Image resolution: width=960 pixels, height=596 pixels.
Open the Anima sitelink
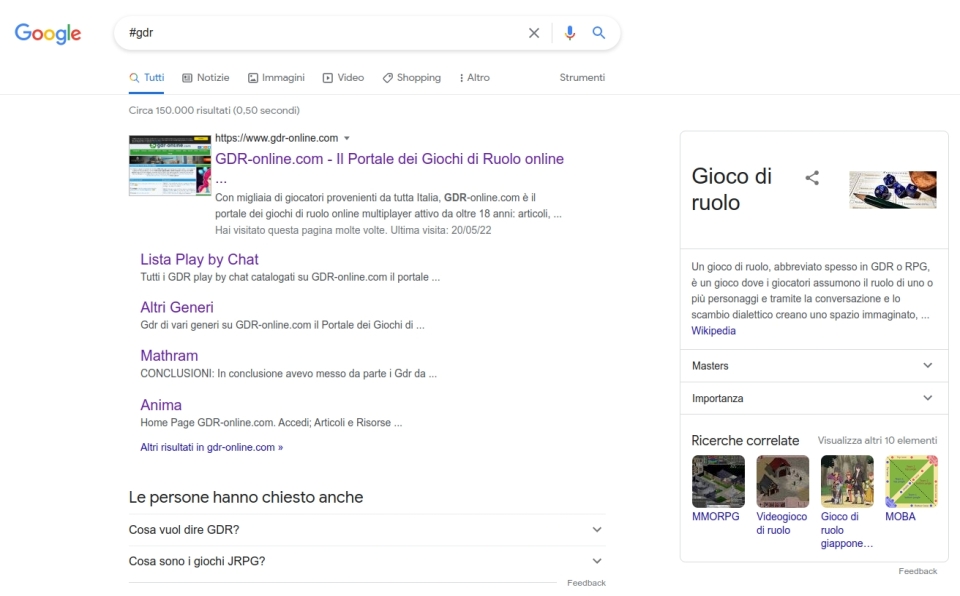coord(161,405)
